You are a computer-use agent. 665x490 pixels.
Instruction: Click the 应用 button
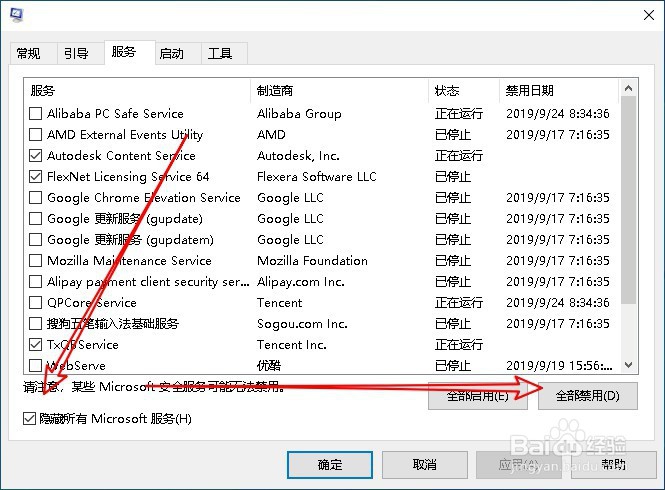(519, 465)
